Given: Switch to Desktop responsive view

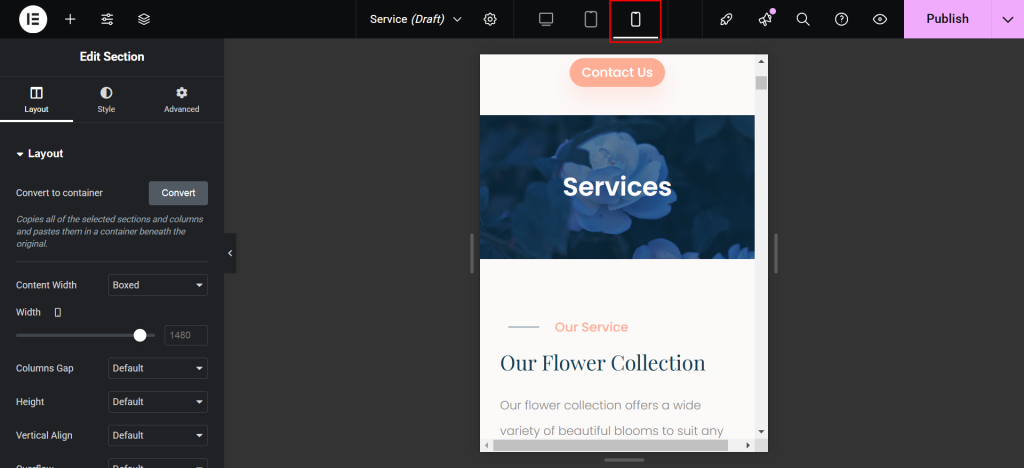Looking at the screenshot, I should [546, 19].
